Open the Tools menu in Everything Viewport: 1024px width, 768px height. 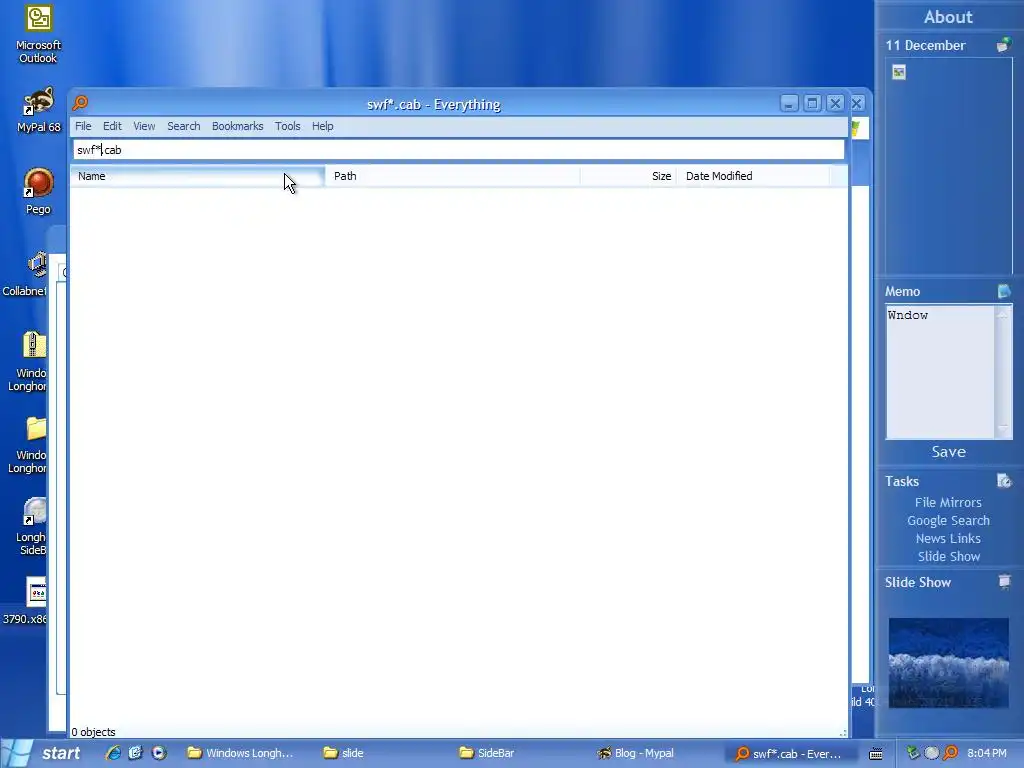(x=287, y=126)
